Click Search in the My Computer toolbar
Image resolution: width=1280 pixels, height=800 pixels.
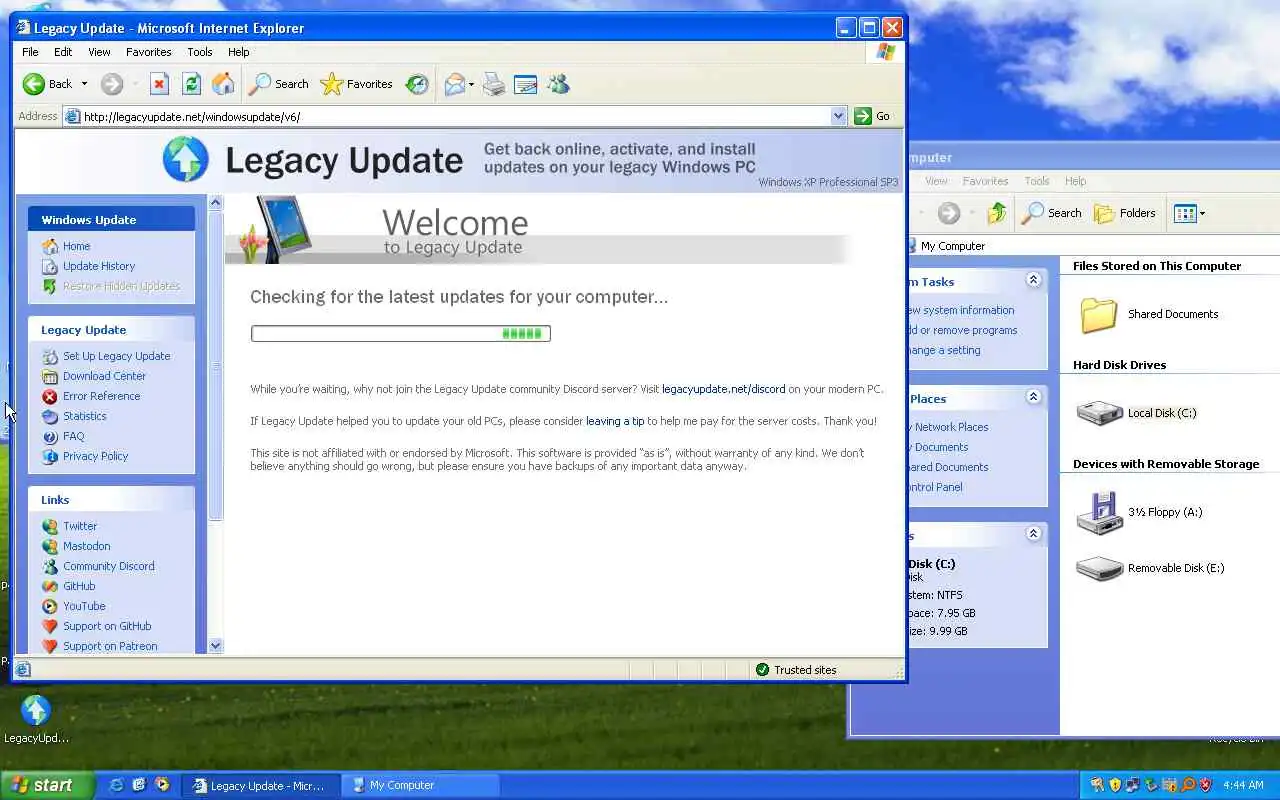coord(1052,213)
